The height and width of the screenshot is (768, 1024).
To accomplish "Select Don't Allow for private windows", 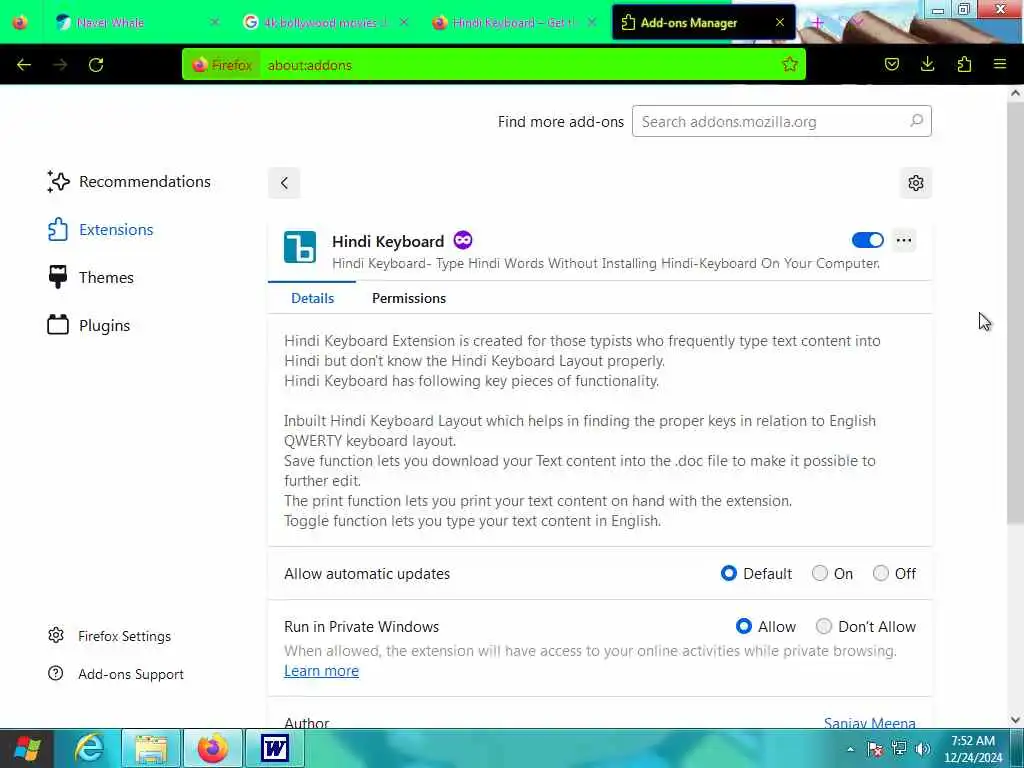I will (x=824, y=626).
